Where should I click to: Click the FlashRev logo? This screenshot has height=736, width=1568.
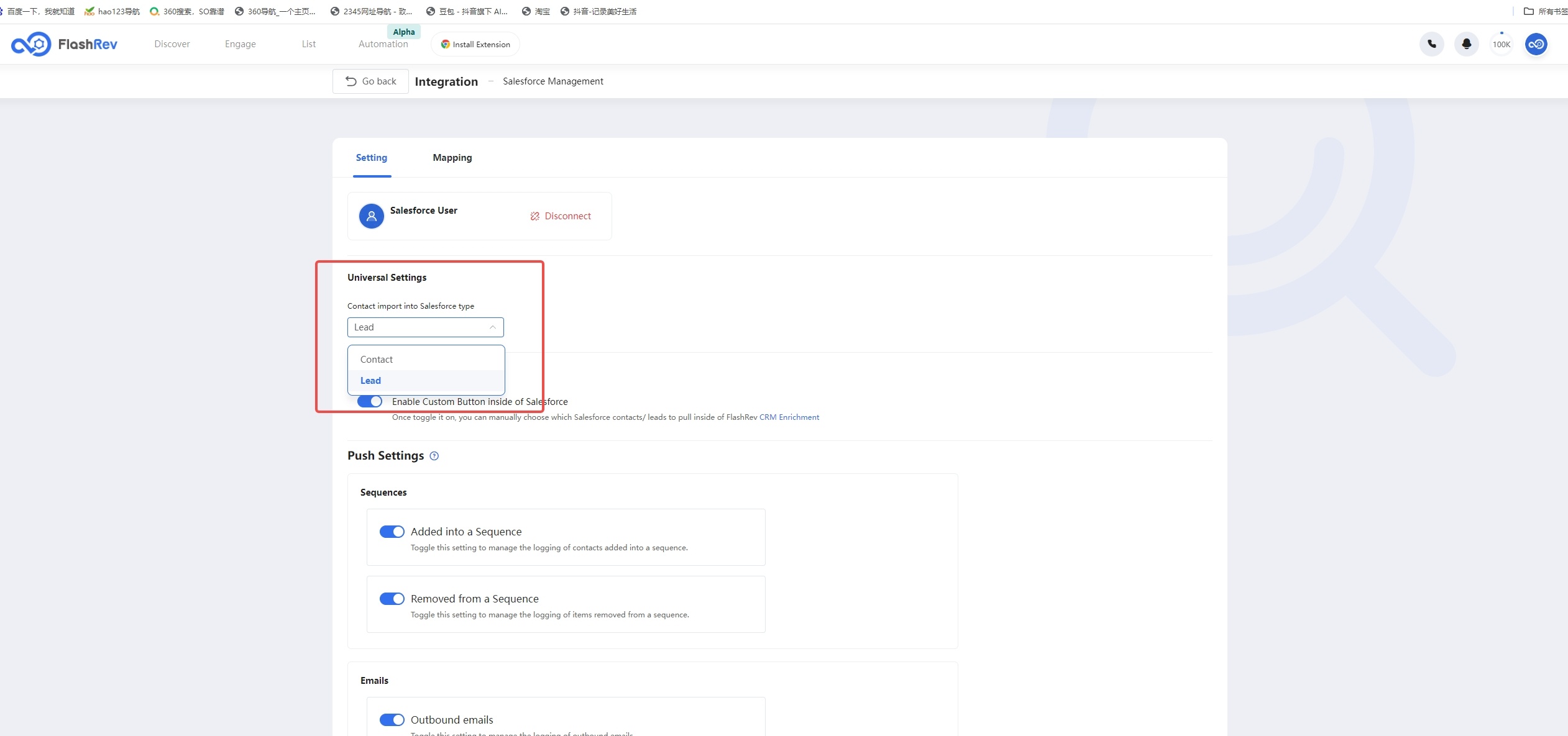click(x=64, y=44)
